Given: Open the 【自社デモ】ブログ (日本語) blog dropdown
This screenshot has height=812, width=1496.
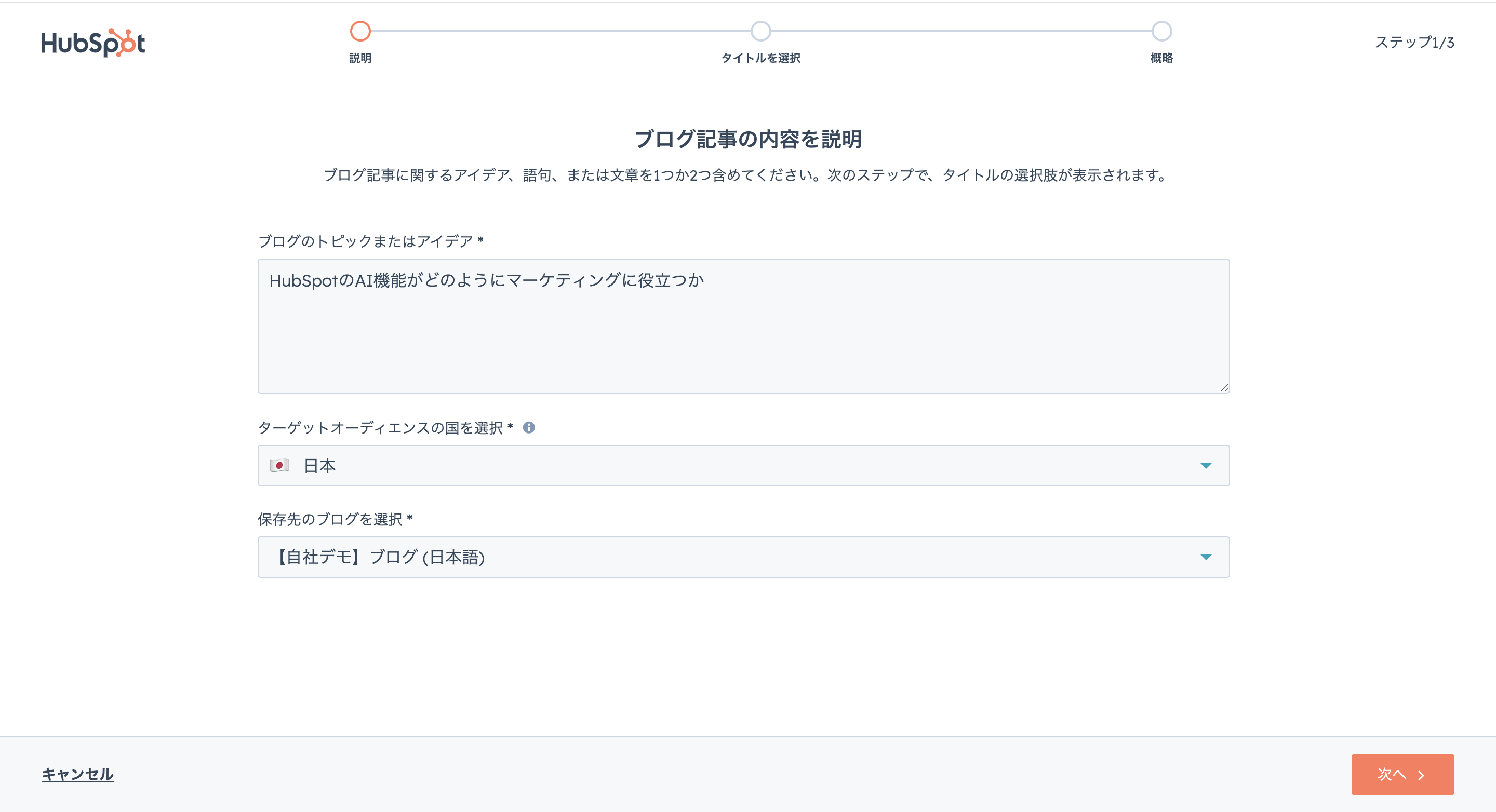Looking at the screenshot, I should point(743,557).
